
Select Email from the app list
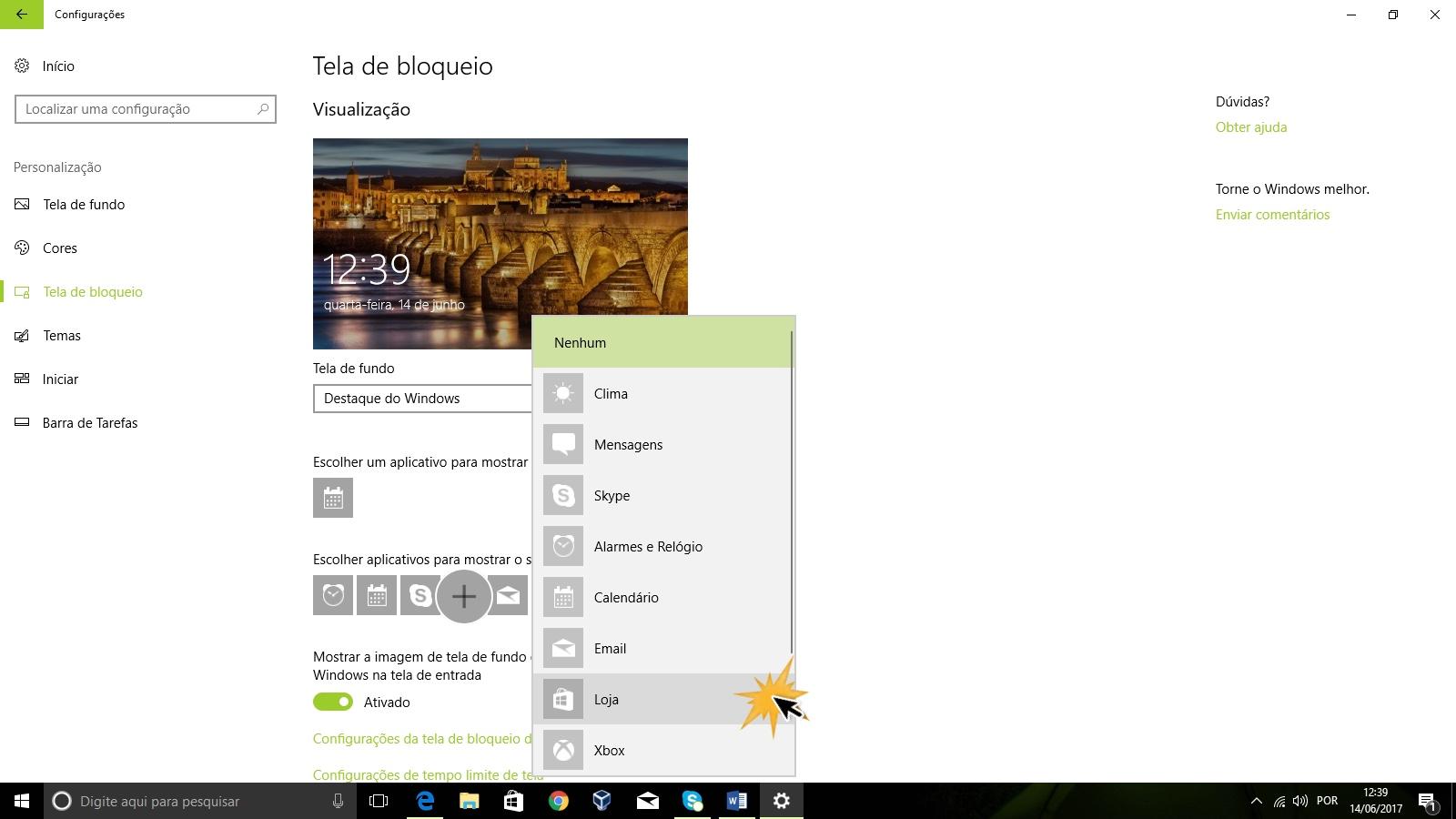pos(662,649)
